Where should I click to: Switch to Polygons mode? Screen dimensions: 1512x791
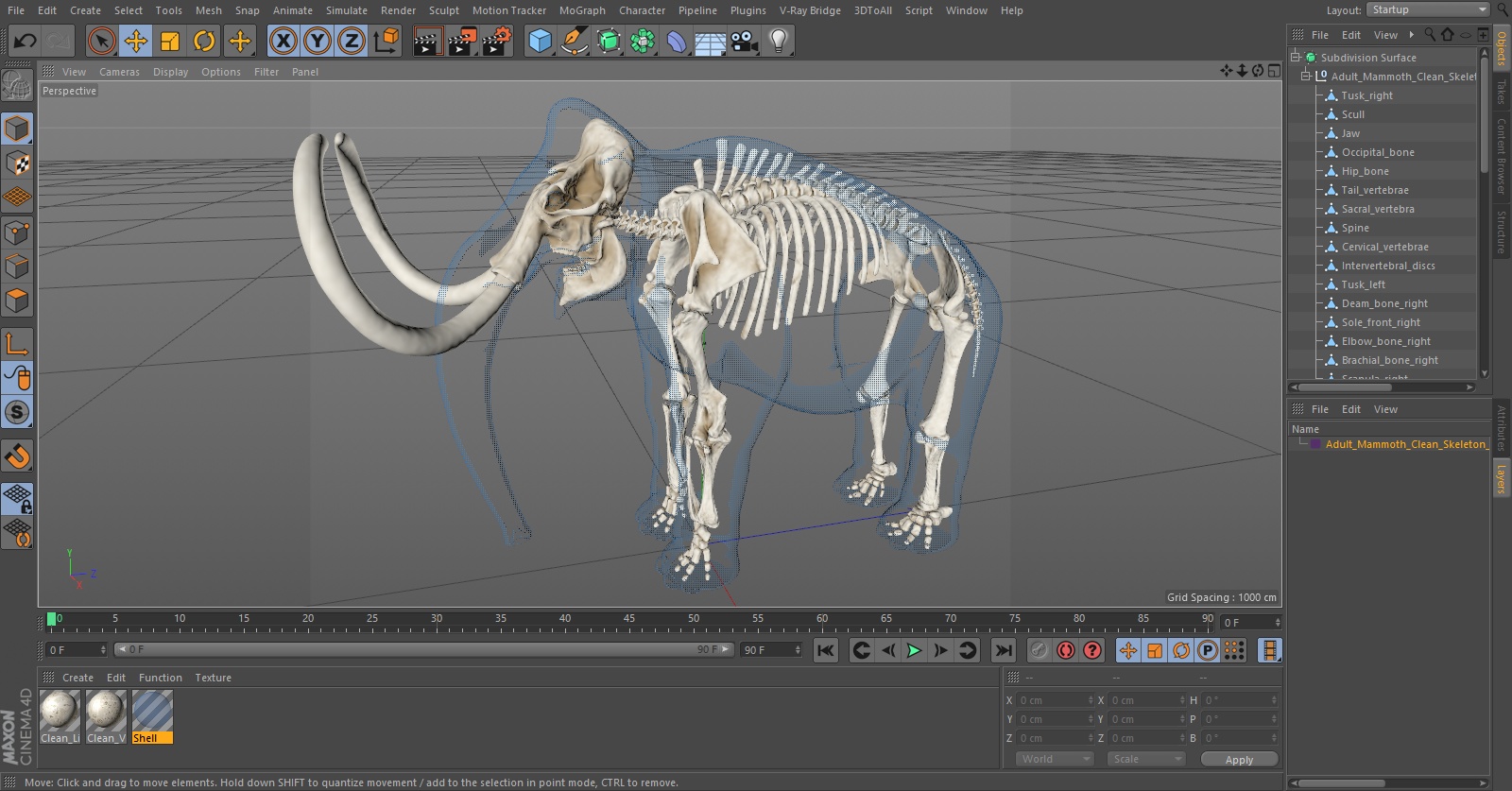17,301
